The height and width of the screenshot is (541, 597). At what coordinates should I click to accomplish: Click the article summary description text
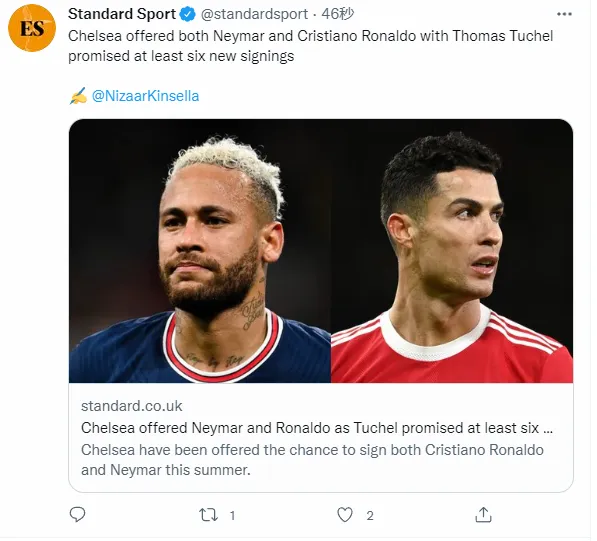312,460
